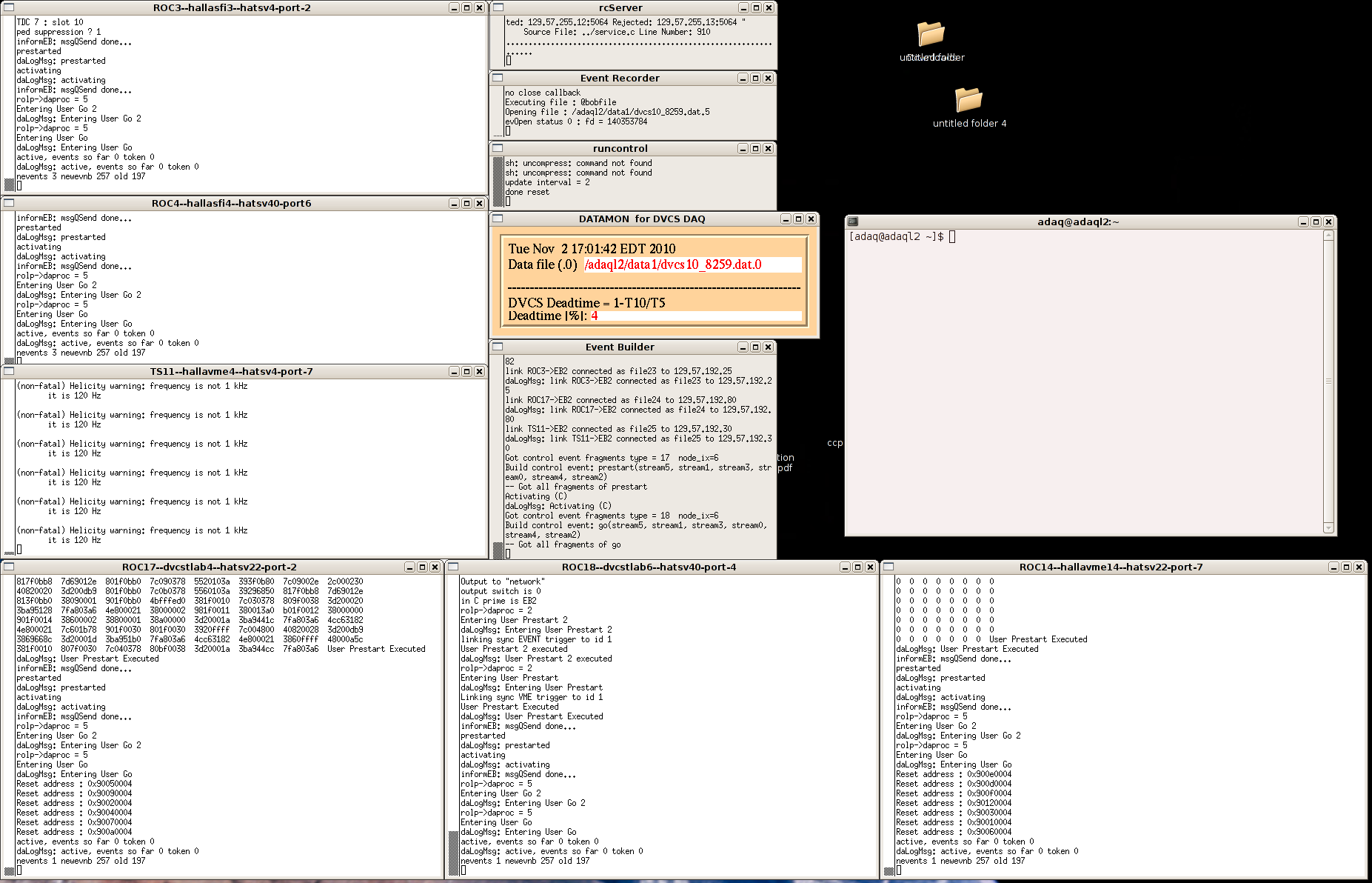Close the DATAMON for DVCS DAQ window

tap(811, 219)
